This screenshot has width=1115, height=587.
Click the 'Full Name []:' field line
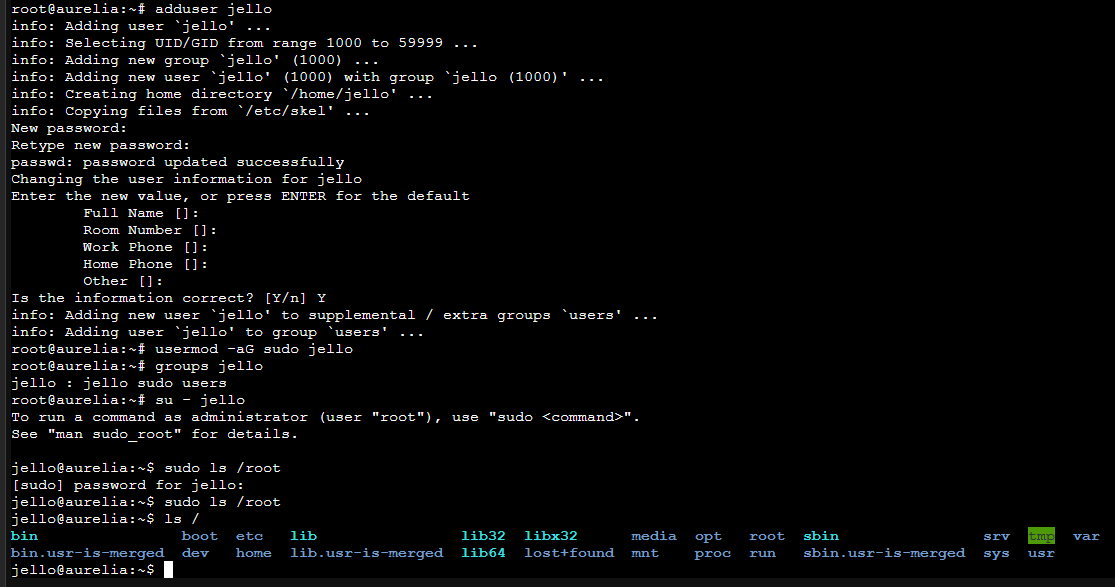pyautogui.click(x=141, y=213)
